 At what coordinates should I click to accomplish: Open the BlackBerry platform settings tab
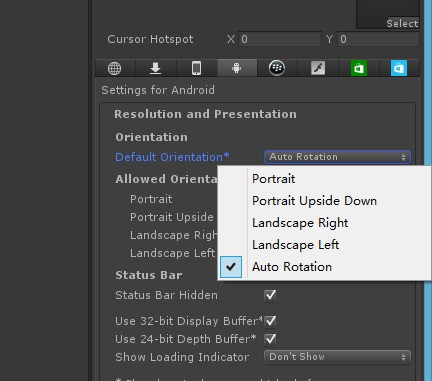[x=277, y=68]
